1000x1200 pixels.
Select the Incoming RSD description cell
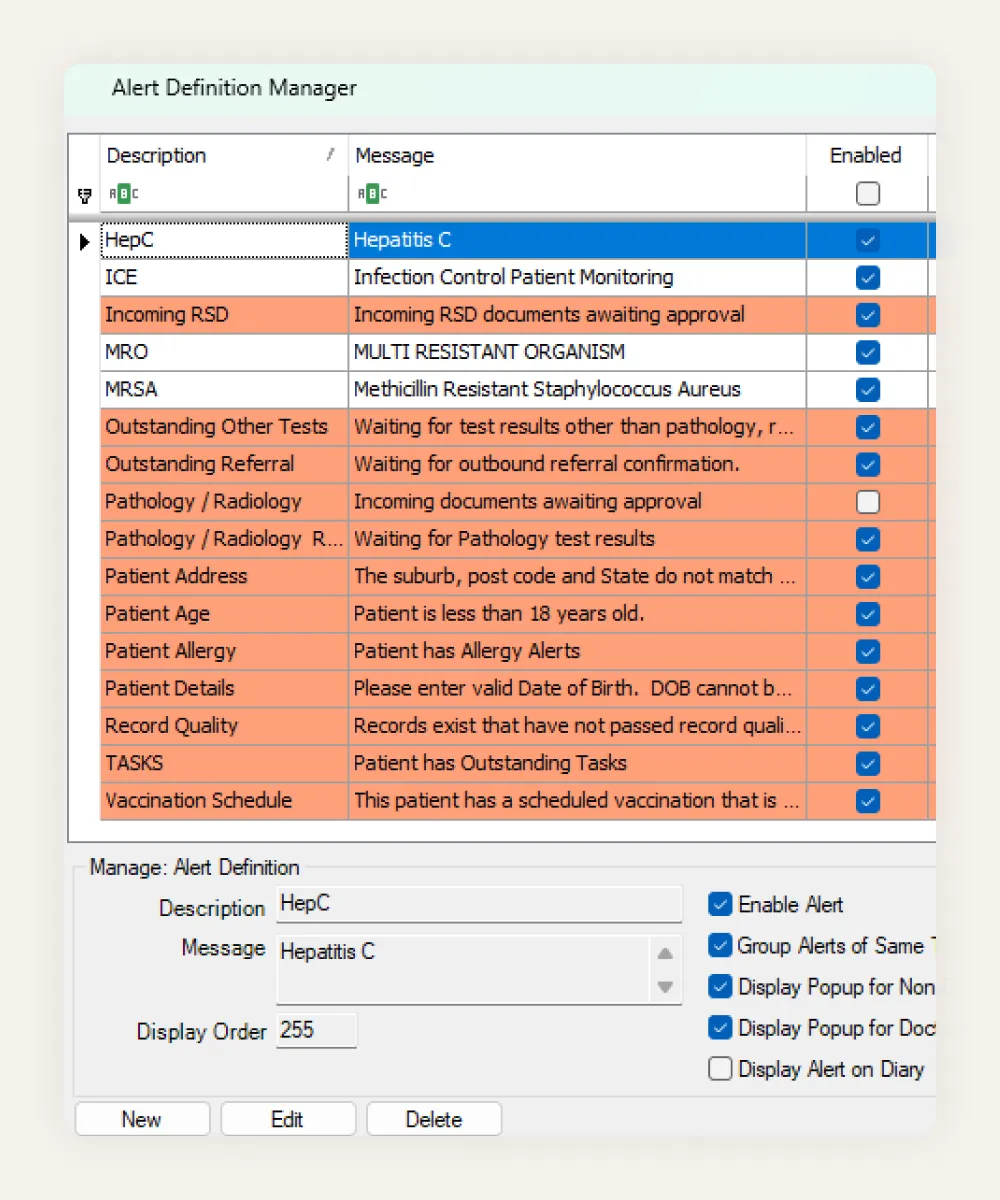224,315
